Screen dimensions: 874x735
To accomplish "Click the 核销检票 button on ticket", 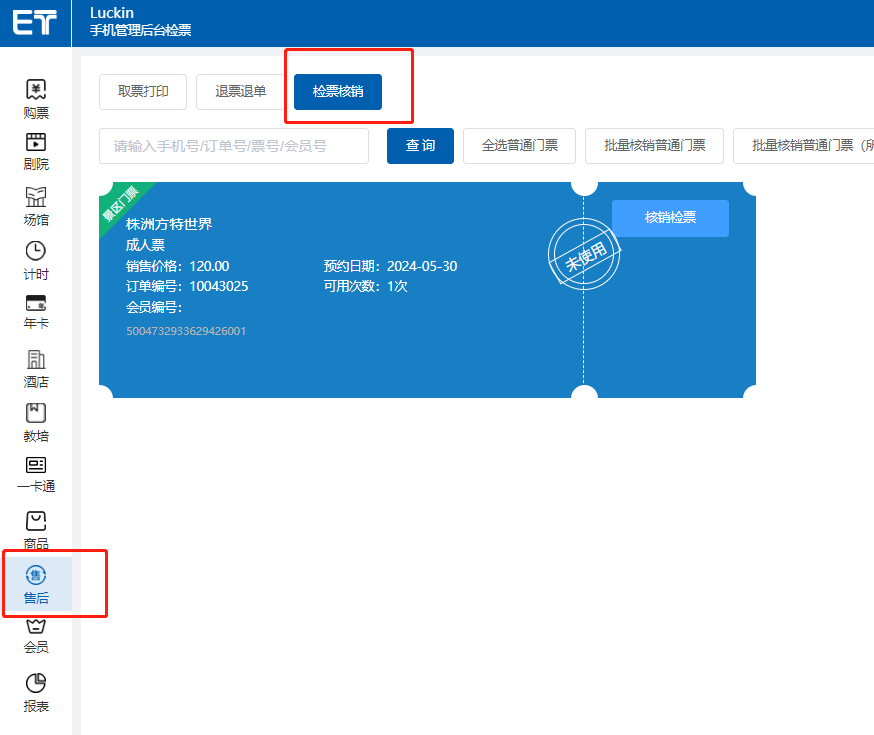I will 670,218.
